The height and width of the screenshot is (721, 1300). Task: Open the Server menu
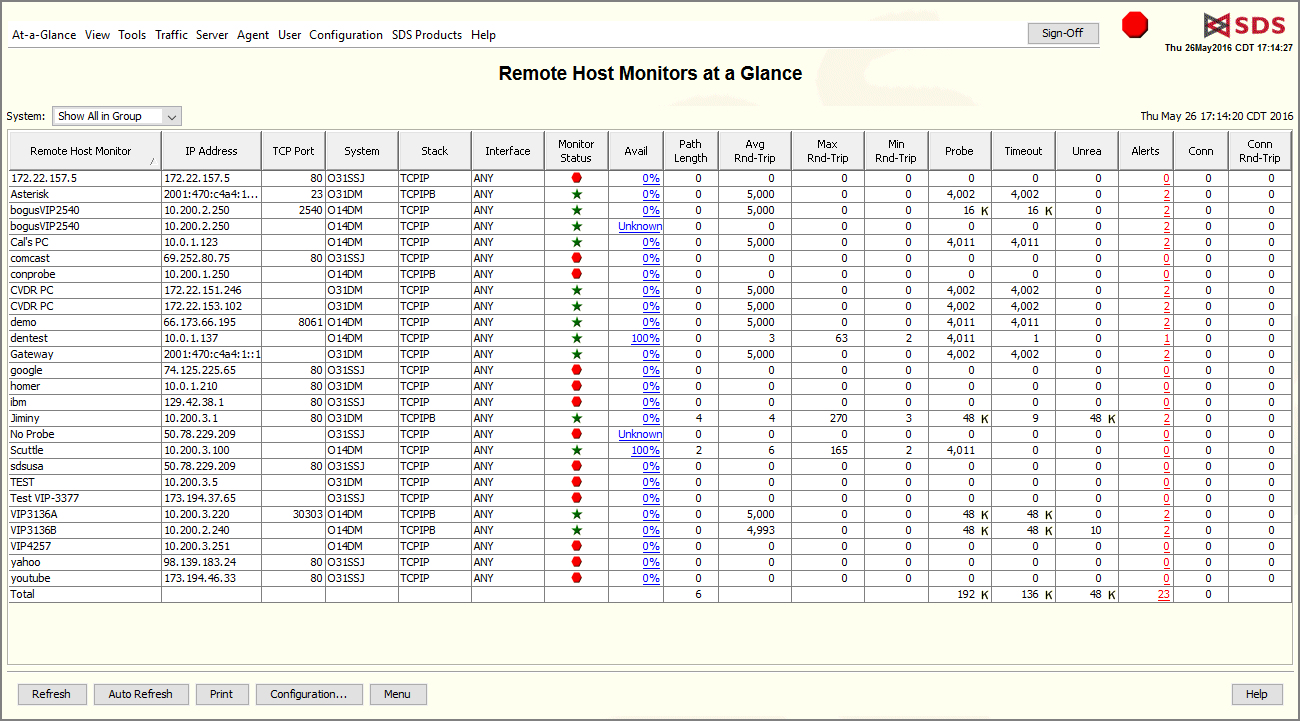pos(212,35)
